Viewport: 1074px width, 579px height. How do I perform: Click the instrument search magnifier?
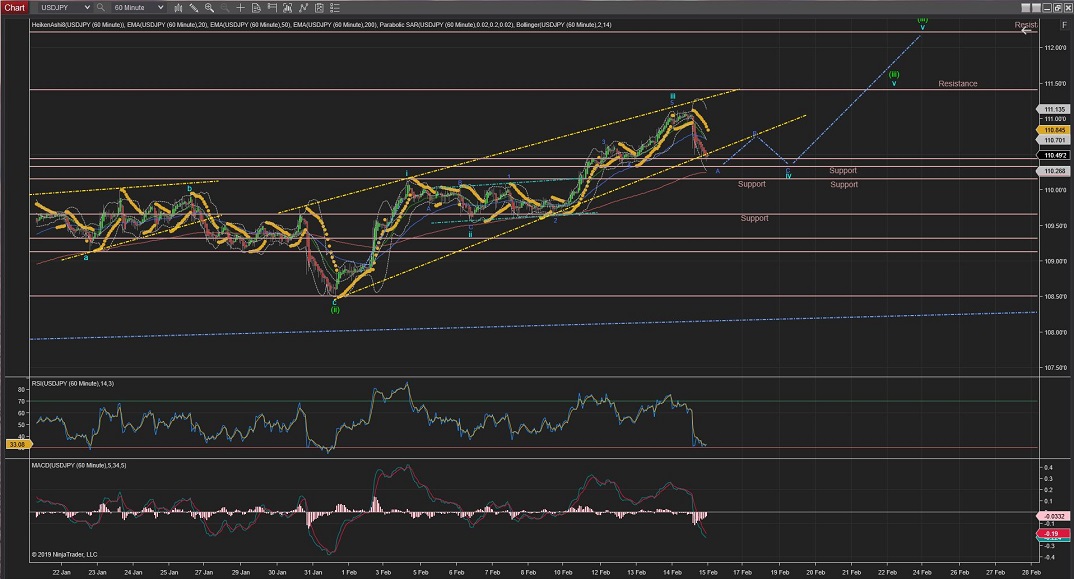[100, 7]
